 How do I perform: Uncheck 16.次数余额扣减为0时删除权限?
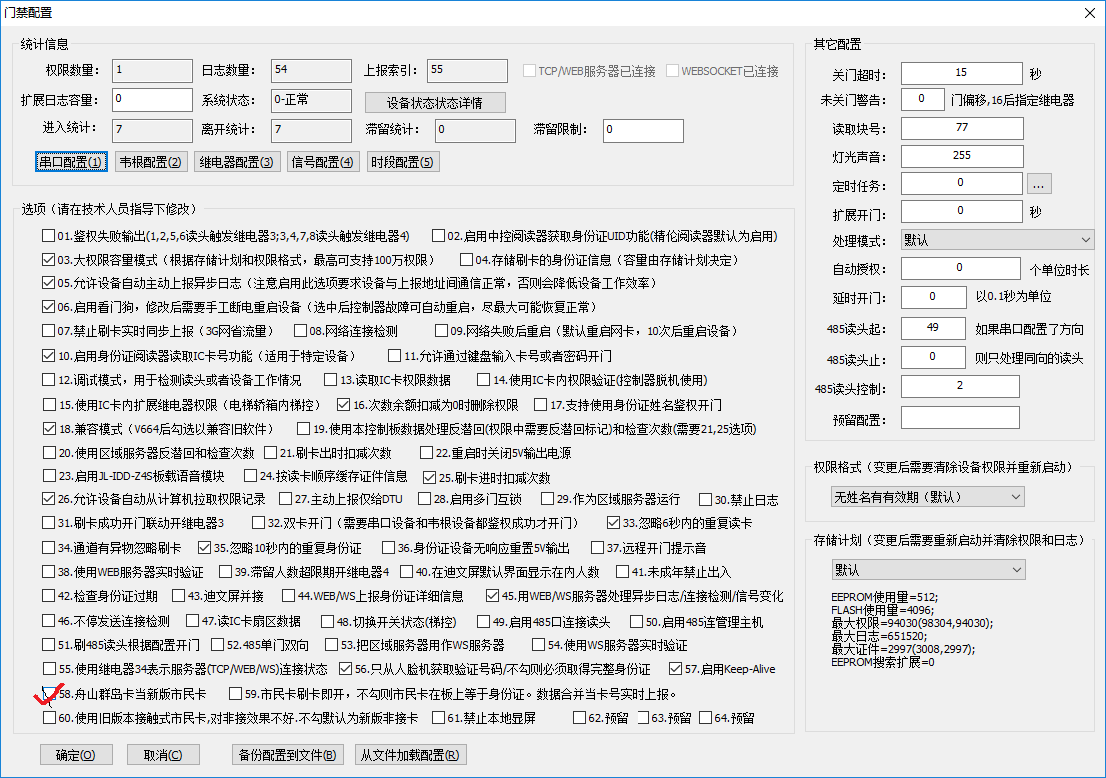(x=344, y=405)
